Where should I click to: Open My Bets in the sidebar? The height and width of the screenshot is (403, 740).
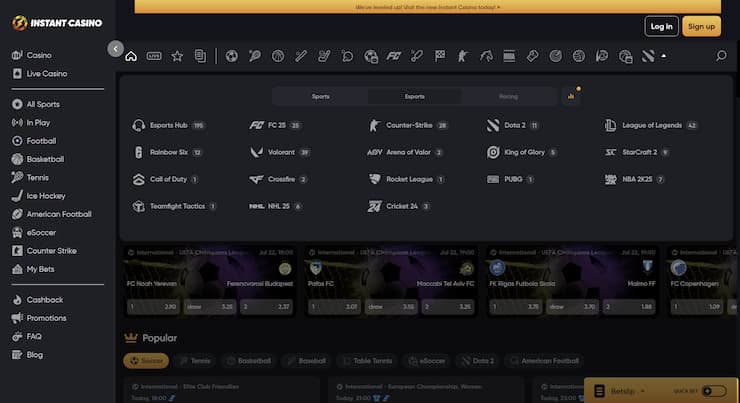pos(33,269)
